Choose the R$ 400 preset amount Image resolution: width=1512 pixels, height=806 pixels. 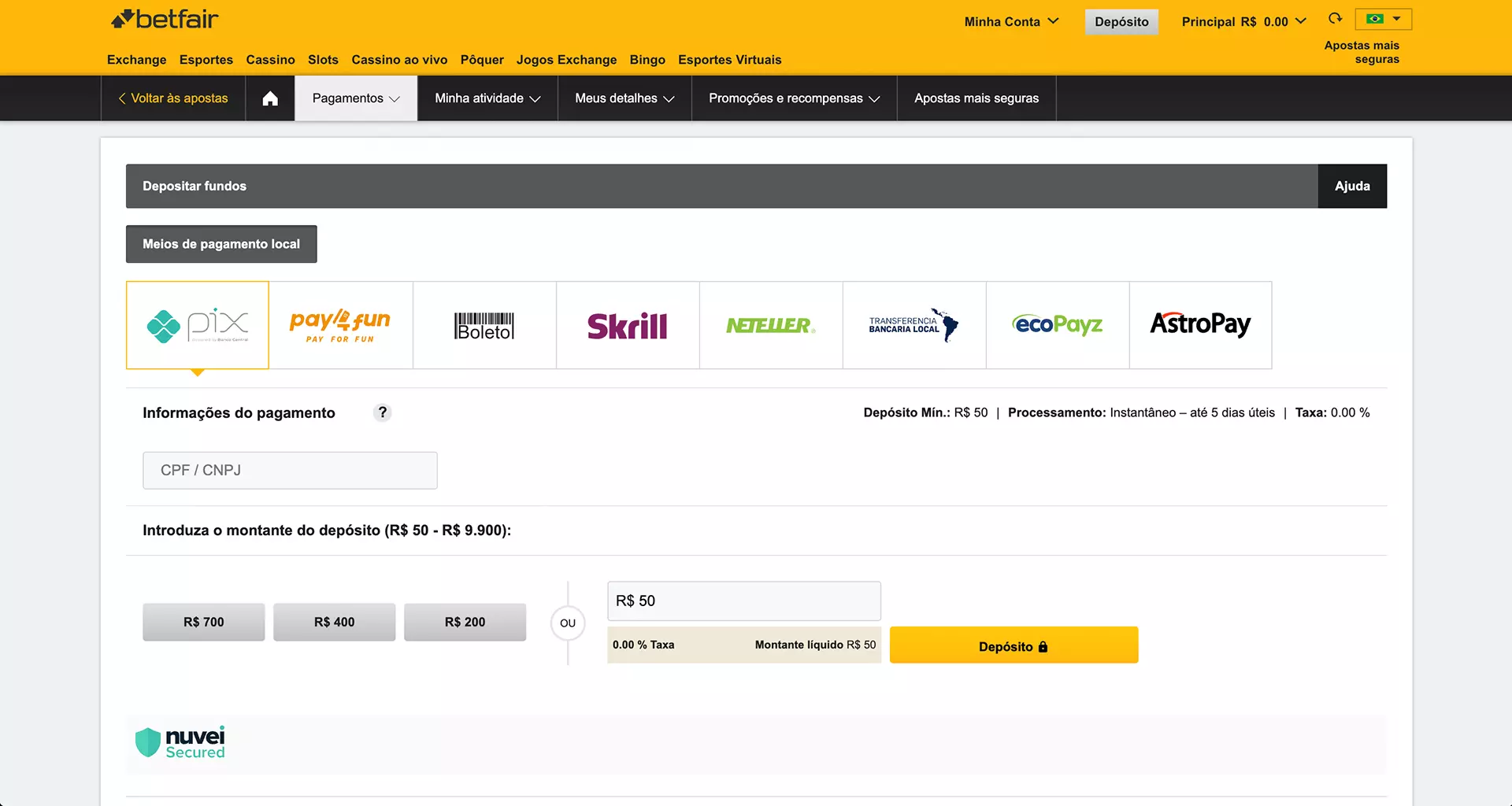click(335, 622)
